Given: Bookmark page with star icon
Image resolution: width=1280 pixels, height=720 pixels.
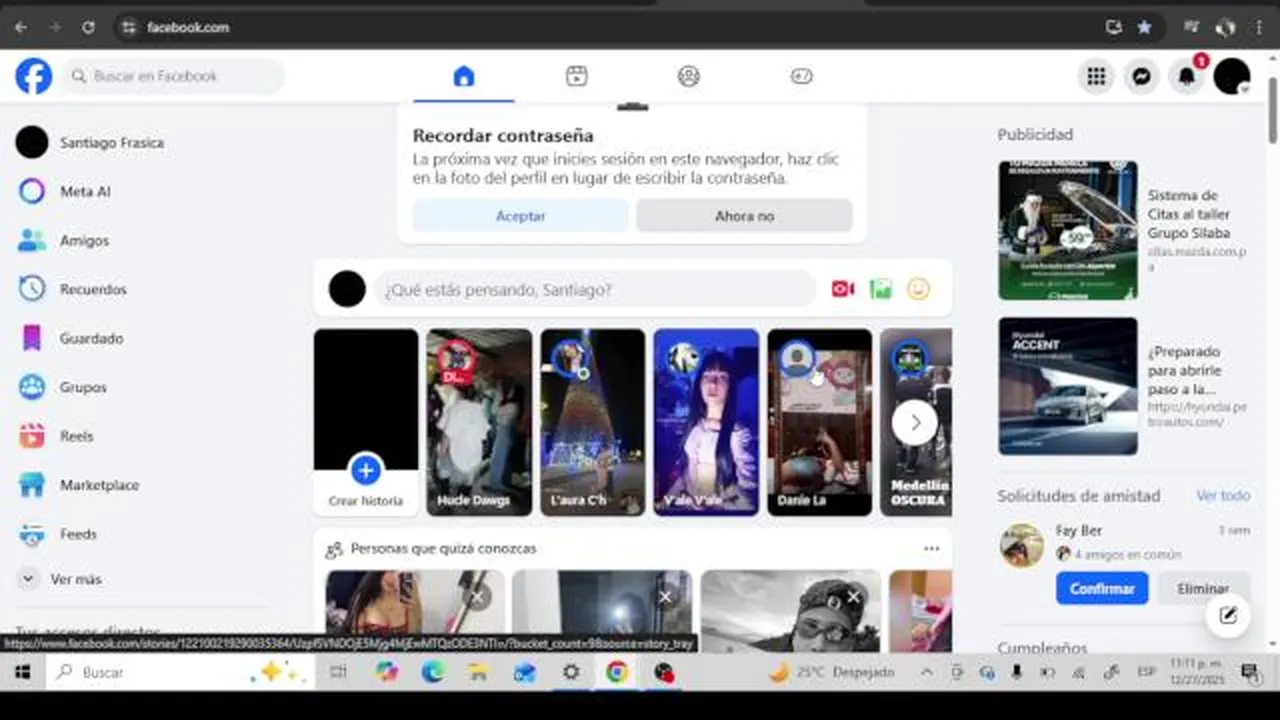Looking at the screenshot, I should (1144, 27).
